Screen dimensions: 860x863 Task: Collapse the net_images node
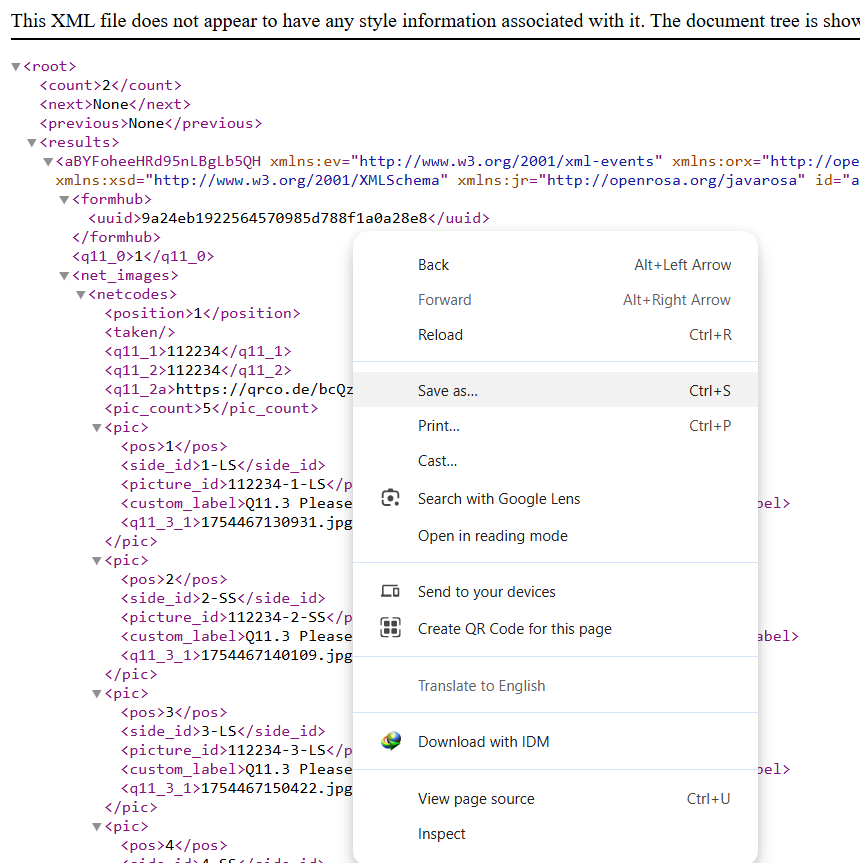(x=64, y=276)
